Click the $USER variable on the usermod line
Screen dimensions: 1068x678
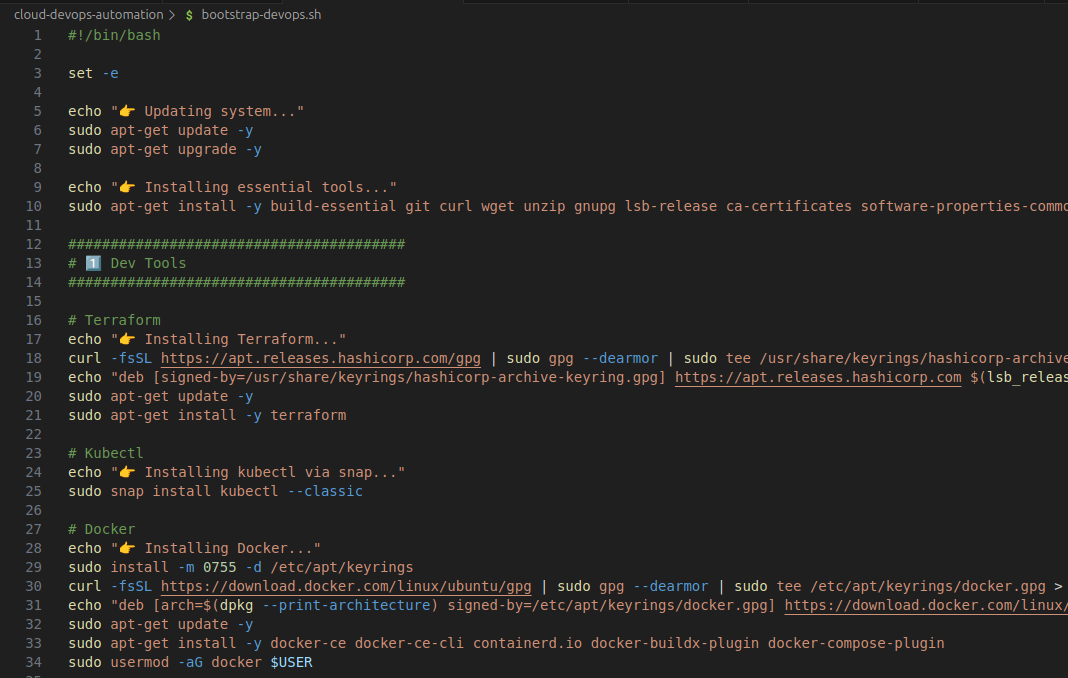click(289, 662)
